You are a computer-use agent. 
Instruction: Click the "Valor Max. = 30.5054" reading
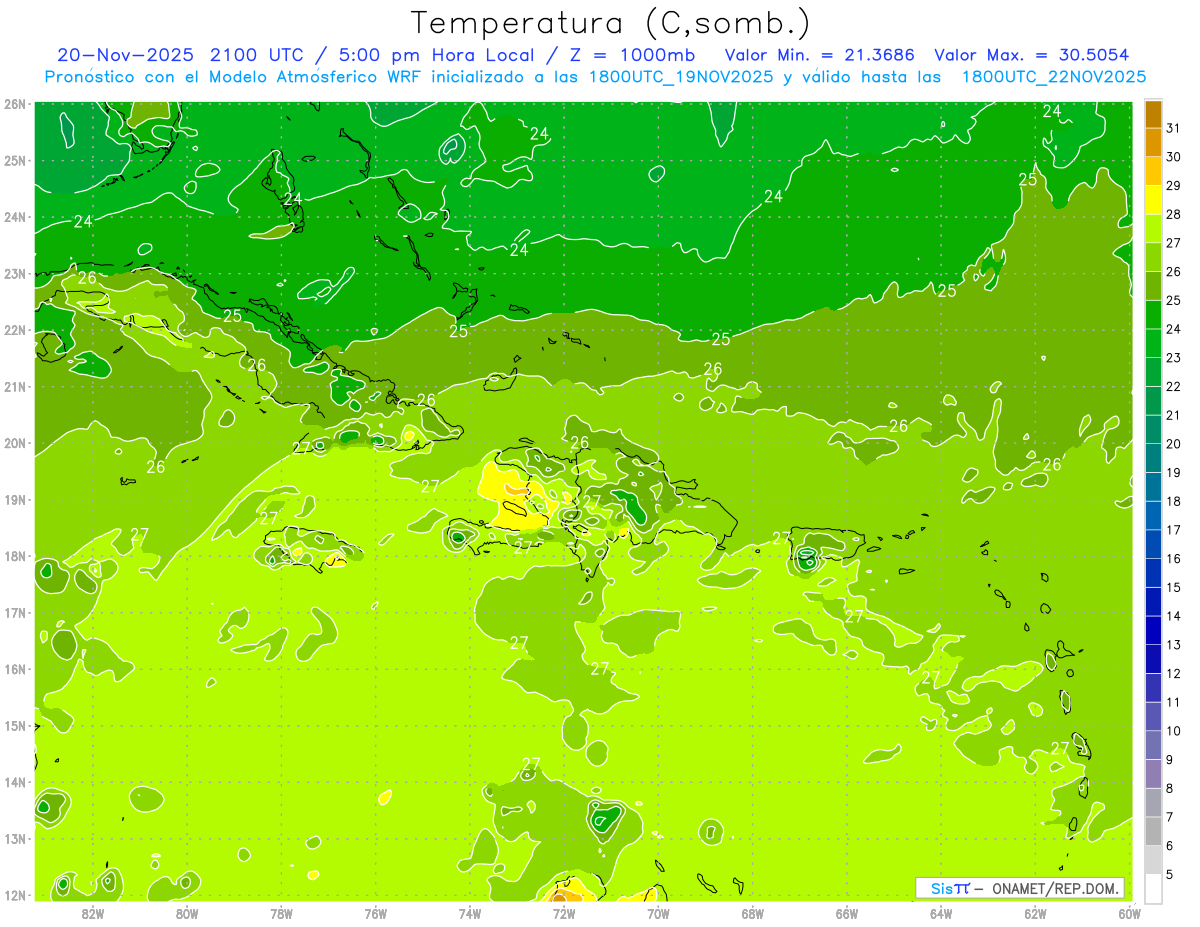coord(1031,55)
